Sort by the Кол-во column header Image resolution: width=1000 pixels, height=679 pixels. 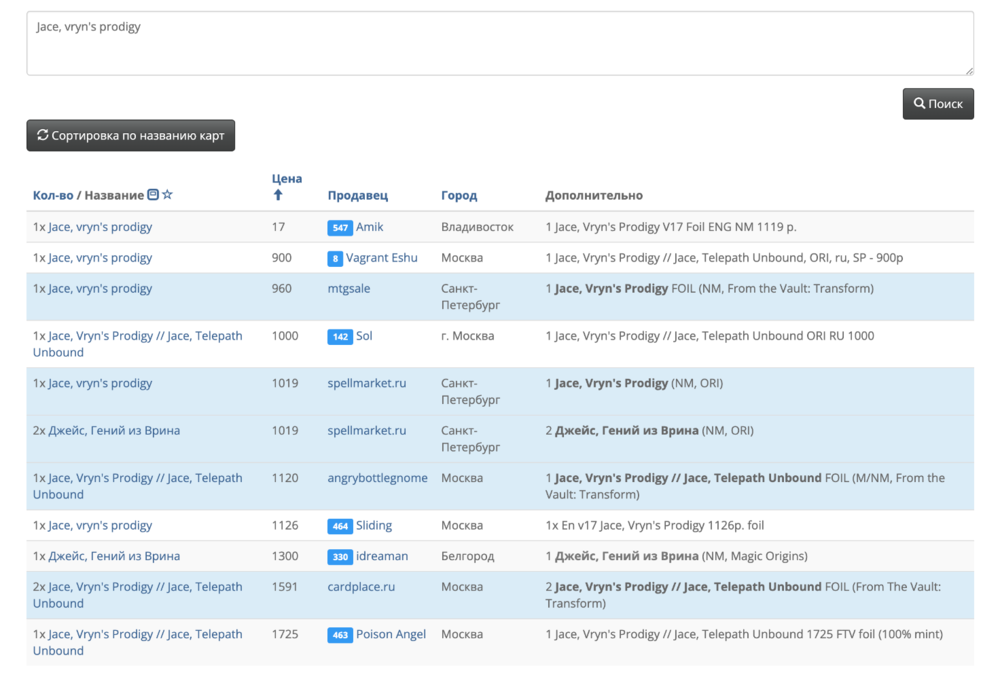pos(51,196)
